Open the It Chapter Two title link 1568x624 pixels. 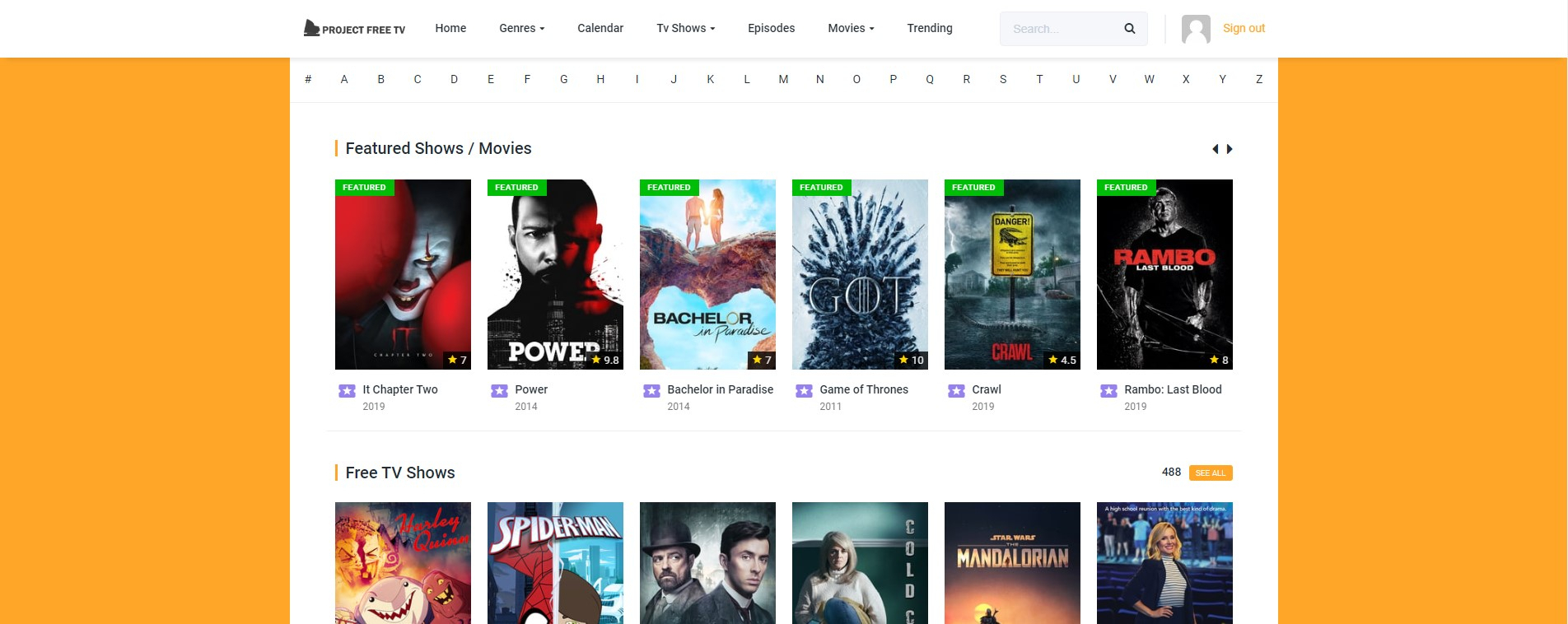point(400,389)
